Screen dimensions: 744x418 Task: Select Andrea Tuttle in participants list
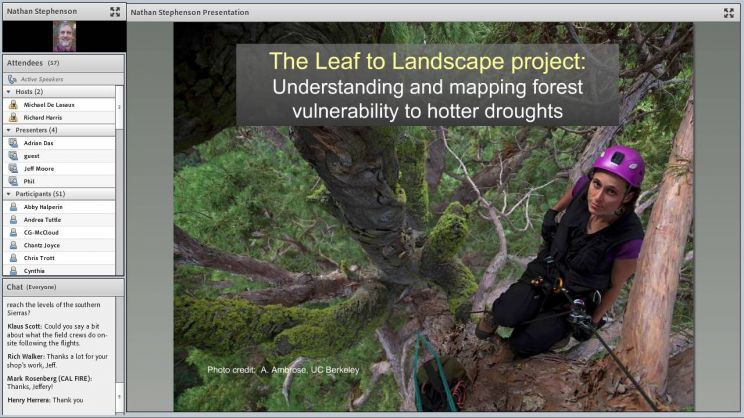[x=59, y=220]
